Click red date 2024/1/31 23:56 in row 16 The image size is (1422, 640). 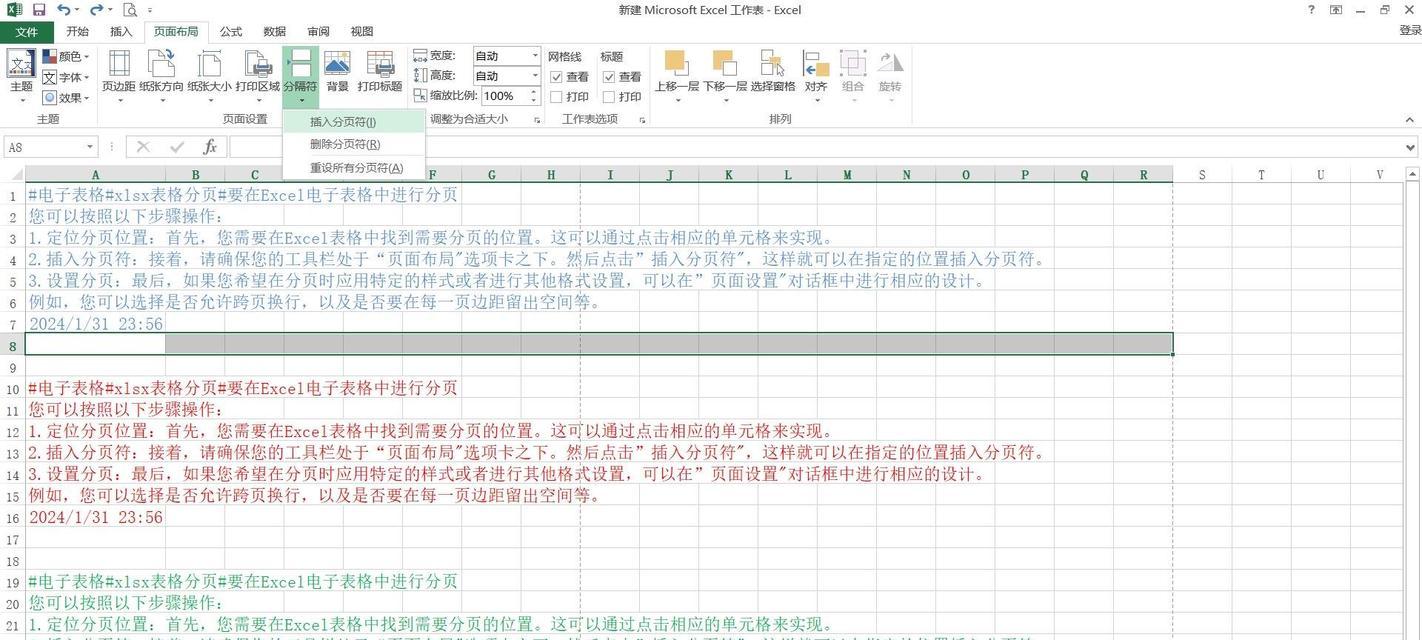(95, 518)
